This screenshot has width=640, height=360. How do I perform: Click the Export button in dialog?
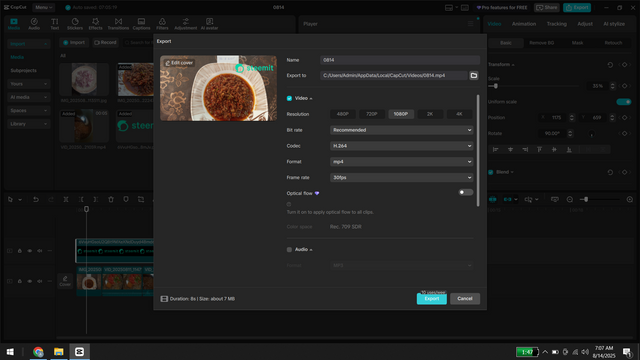pos(431,299)
